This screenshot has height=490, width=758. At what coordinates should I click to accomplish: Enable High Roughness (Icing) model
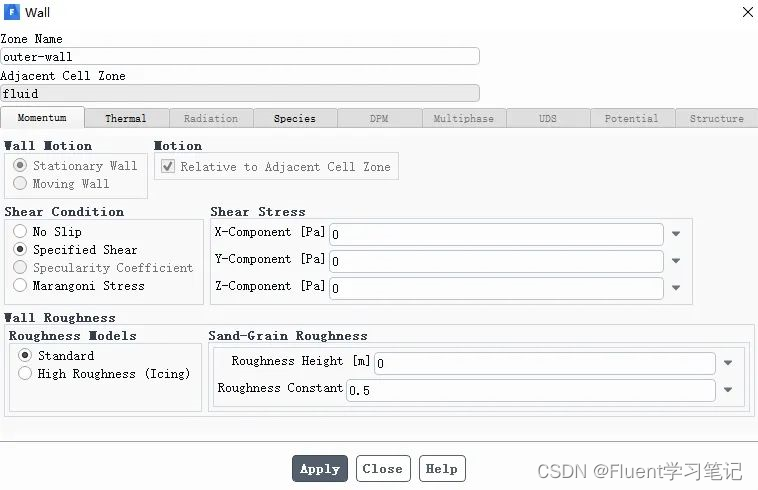[25, 374]
